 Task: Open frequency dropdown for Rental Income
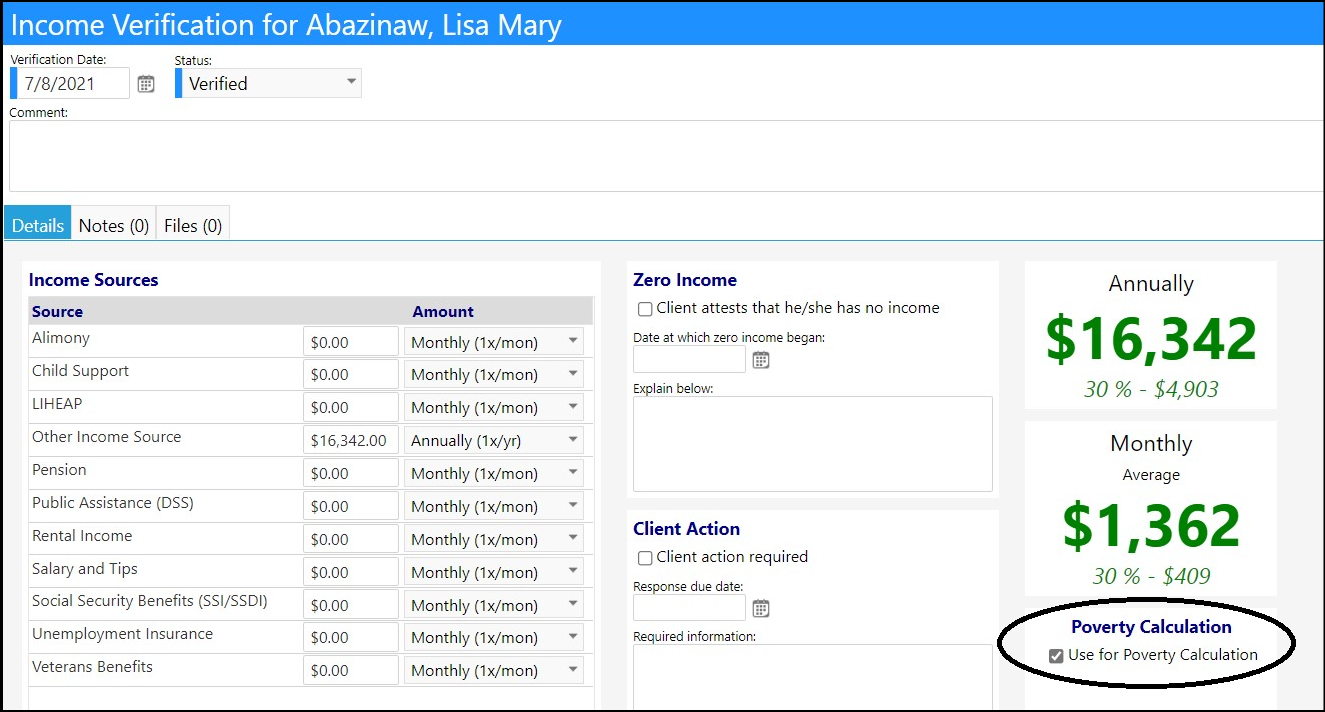point(496,539)
